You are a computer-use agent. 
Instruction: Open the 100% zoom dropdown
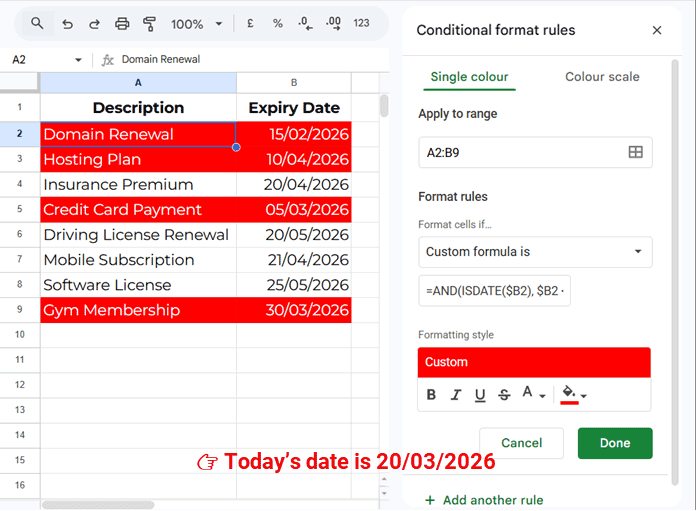[x=197, y=24]
